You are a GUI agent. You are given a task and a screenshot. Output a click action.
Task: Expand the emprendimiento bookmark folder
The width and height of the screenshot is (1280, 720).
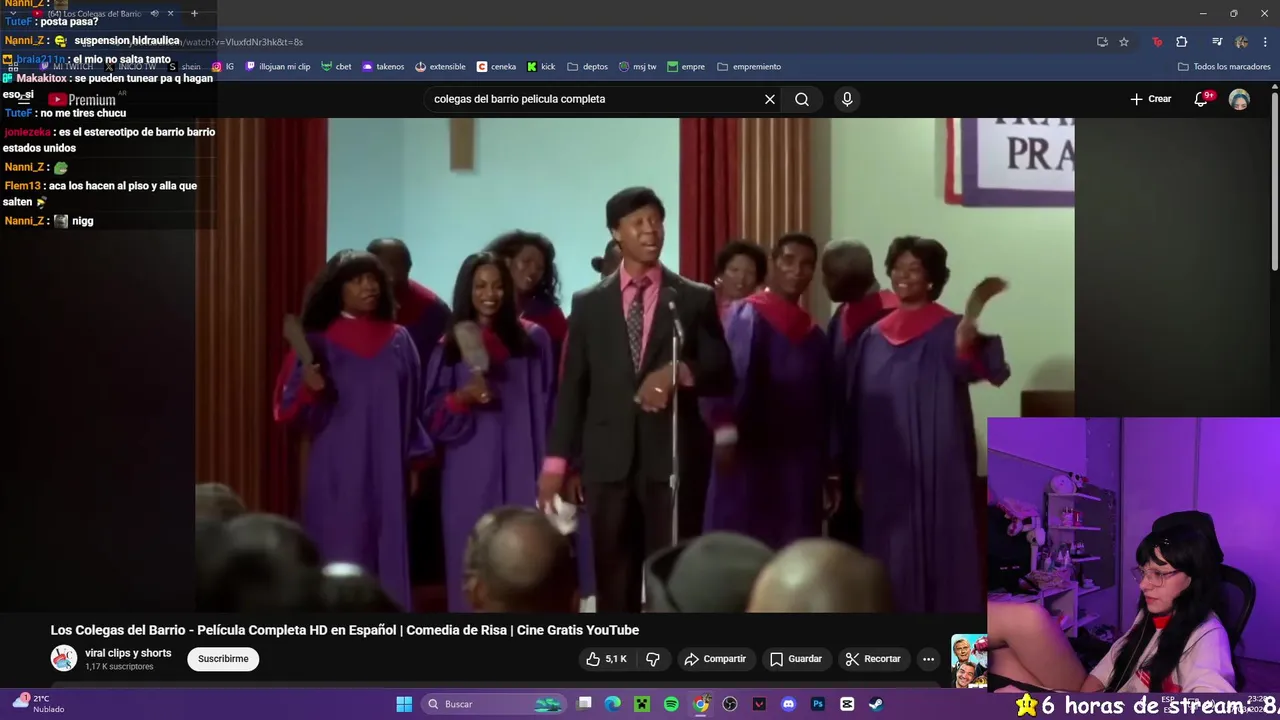[748, 67]
